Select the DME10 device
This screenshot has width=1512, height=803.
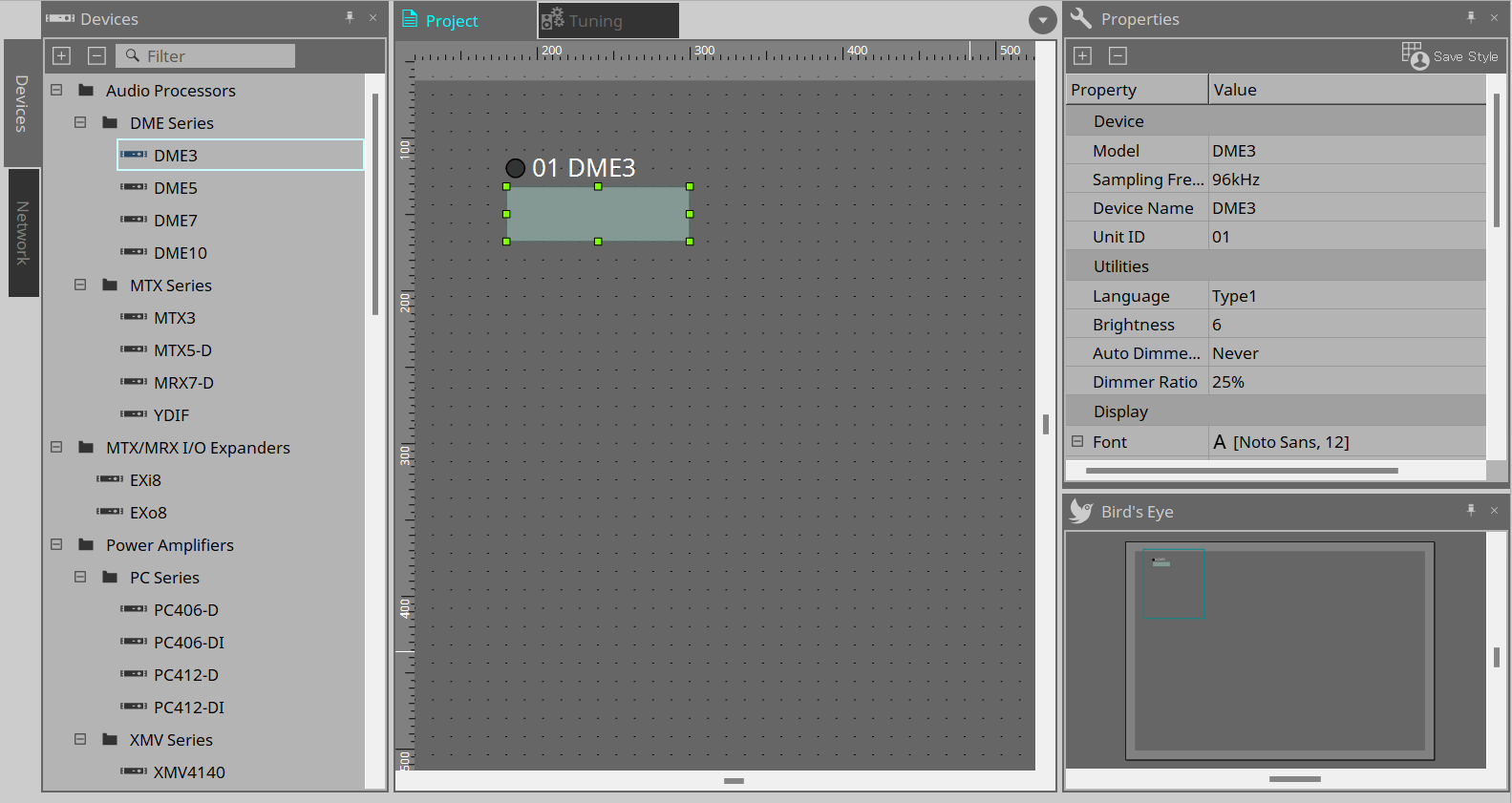point(181,253)
